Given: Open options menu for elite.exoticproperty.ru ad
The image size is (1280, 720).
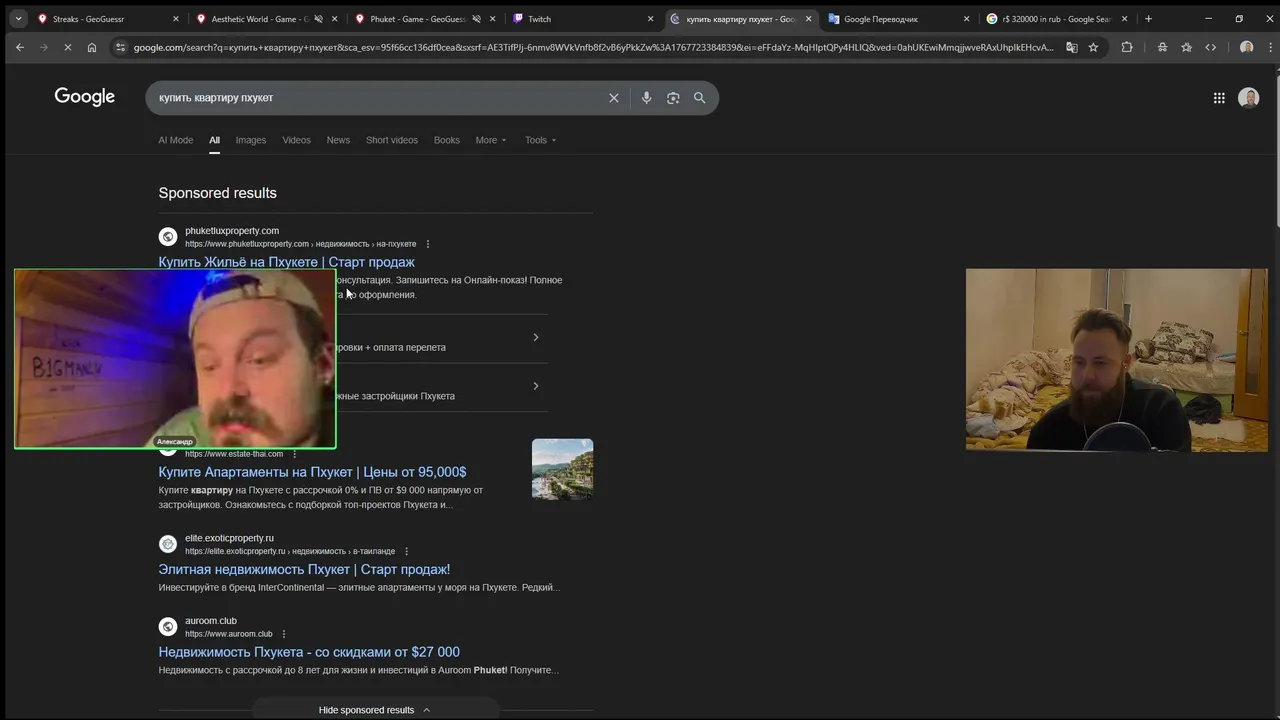Looking at the screenshot, I should 406,551.
